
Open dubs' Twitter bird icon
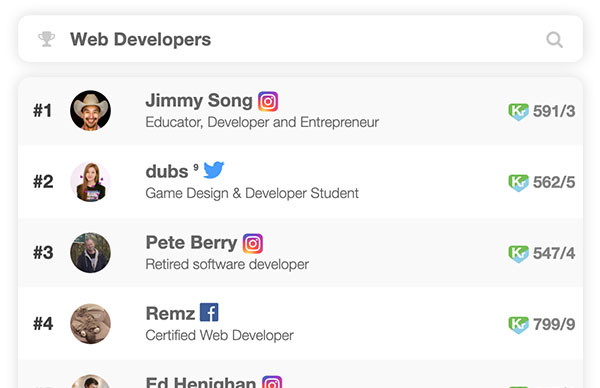pos(214,170)
